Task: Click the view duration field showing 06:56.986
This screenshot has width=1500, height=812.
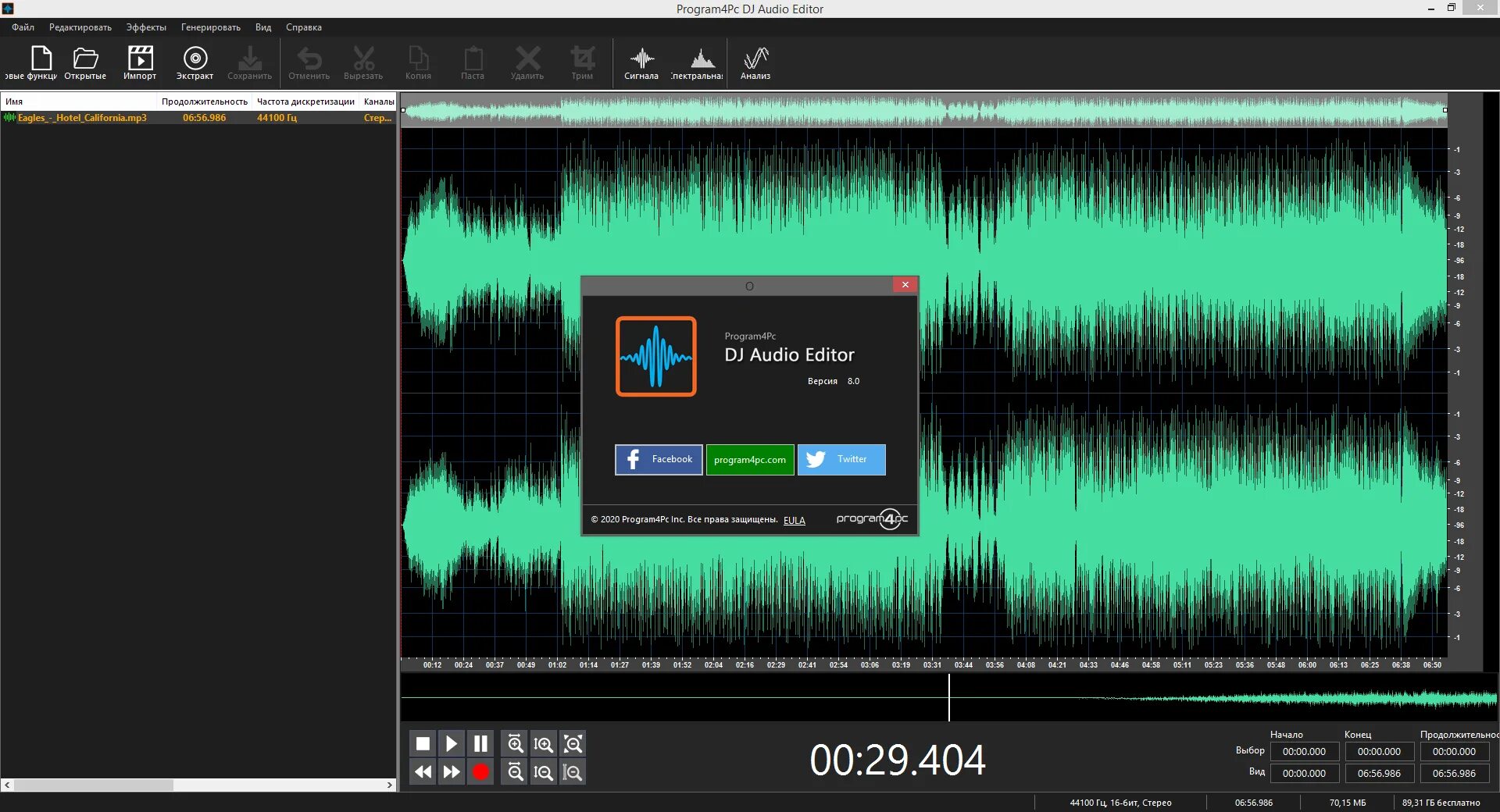Action: 1455,774
